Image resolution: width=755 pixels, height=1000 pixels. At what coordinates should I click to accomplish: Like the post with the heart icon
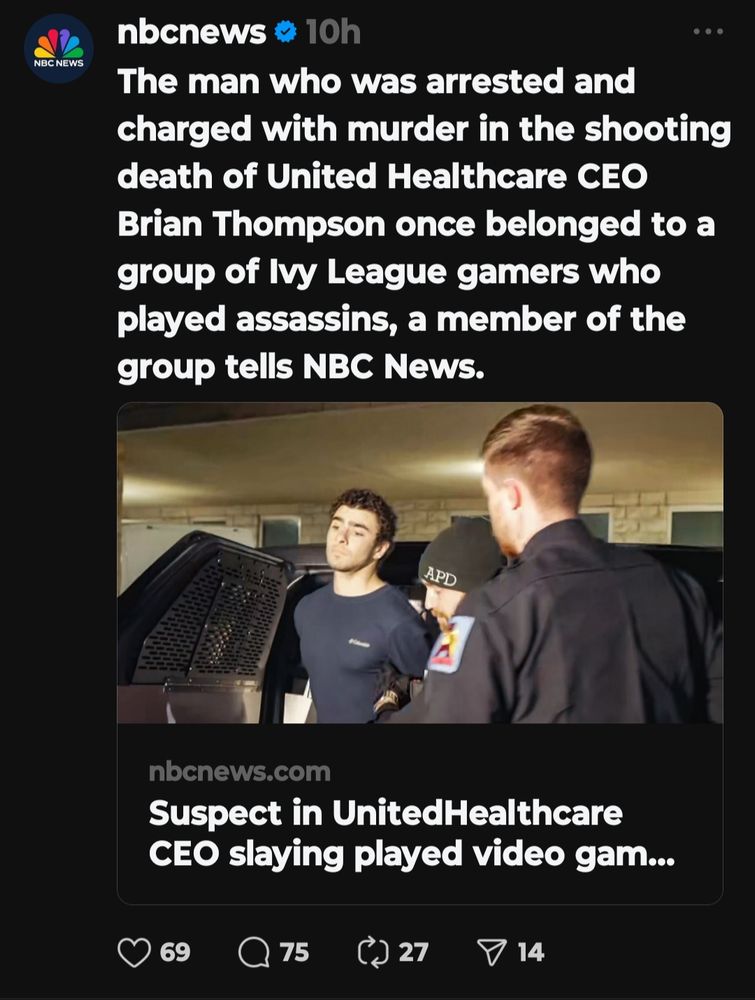(134, 952)
